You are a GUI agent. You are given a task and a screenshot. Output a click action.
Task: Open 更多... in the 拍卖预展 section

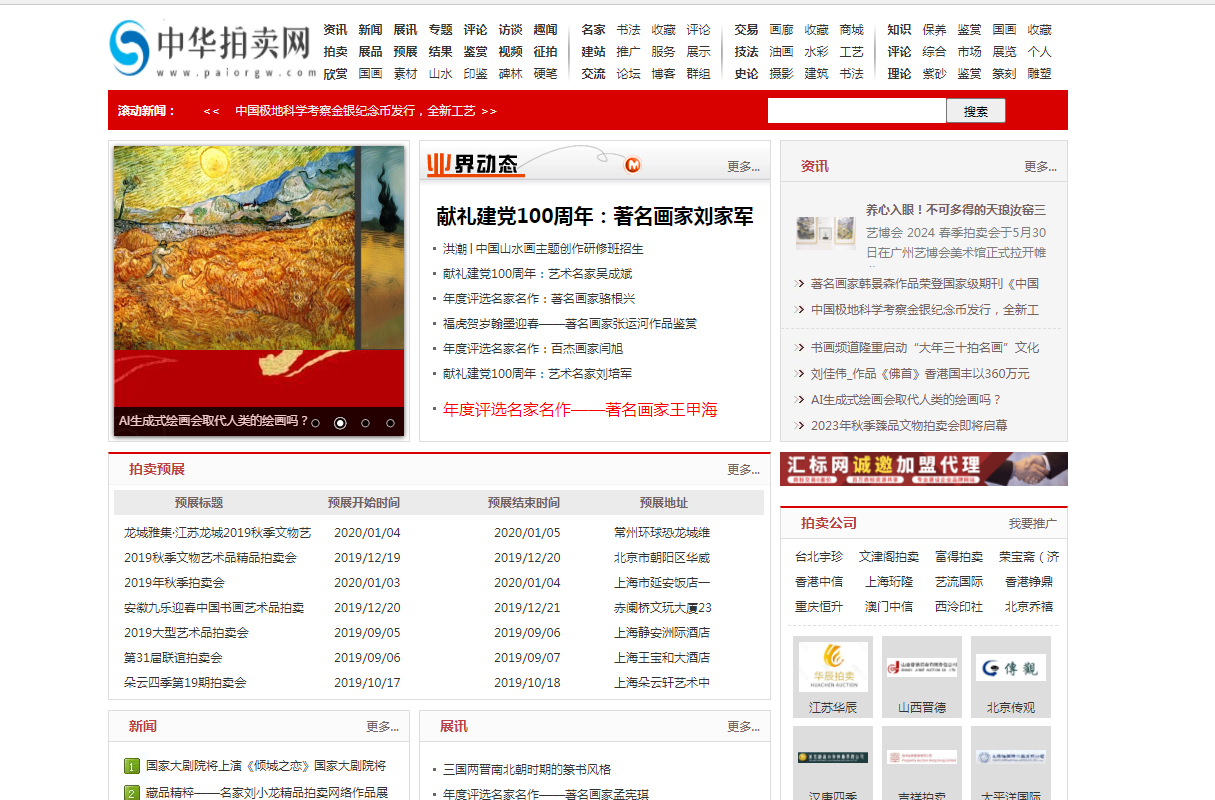(743, 470)
